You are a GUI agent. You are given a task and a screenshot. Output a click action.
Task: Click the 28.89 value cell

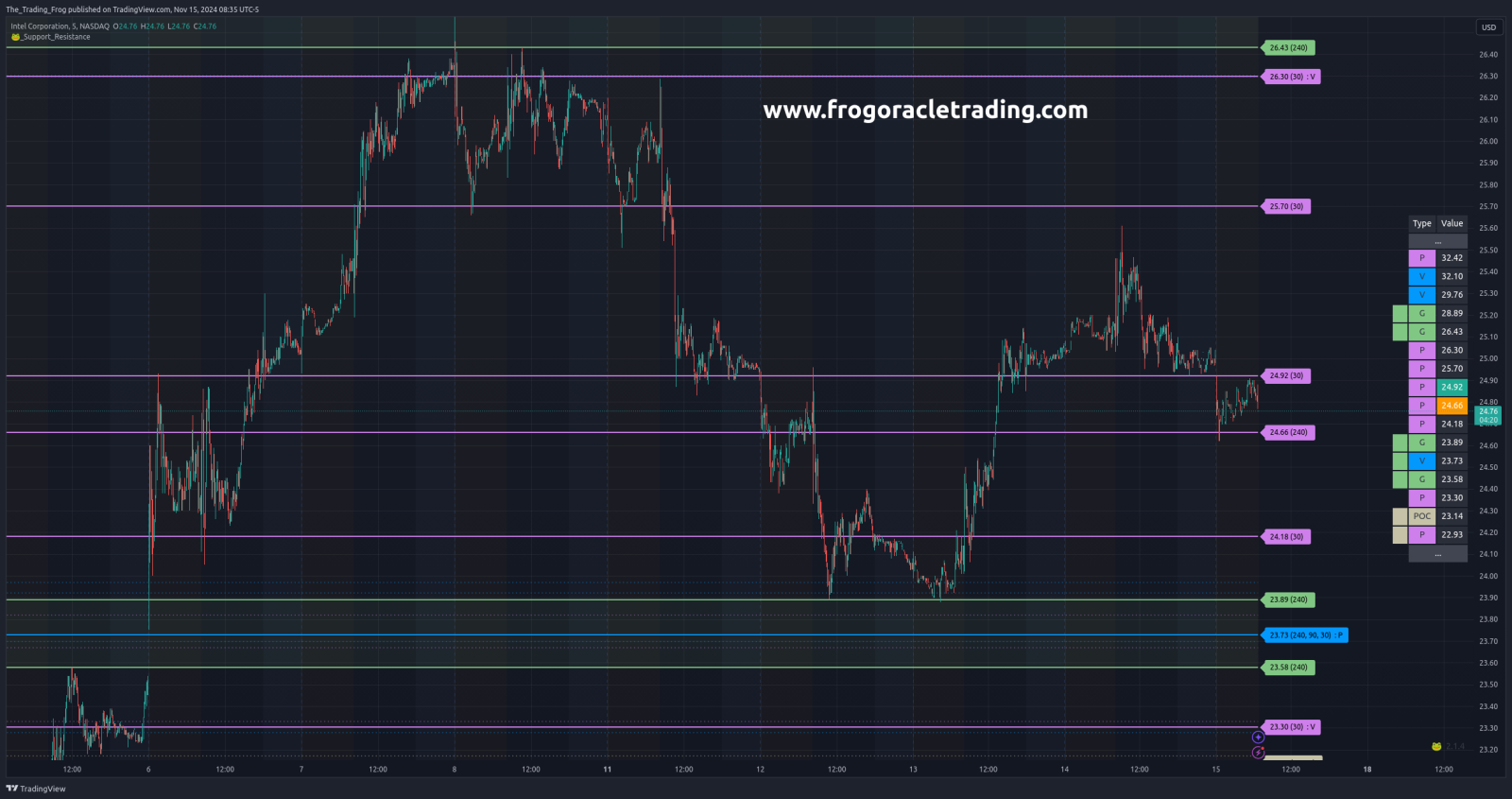coord(1452,313)
